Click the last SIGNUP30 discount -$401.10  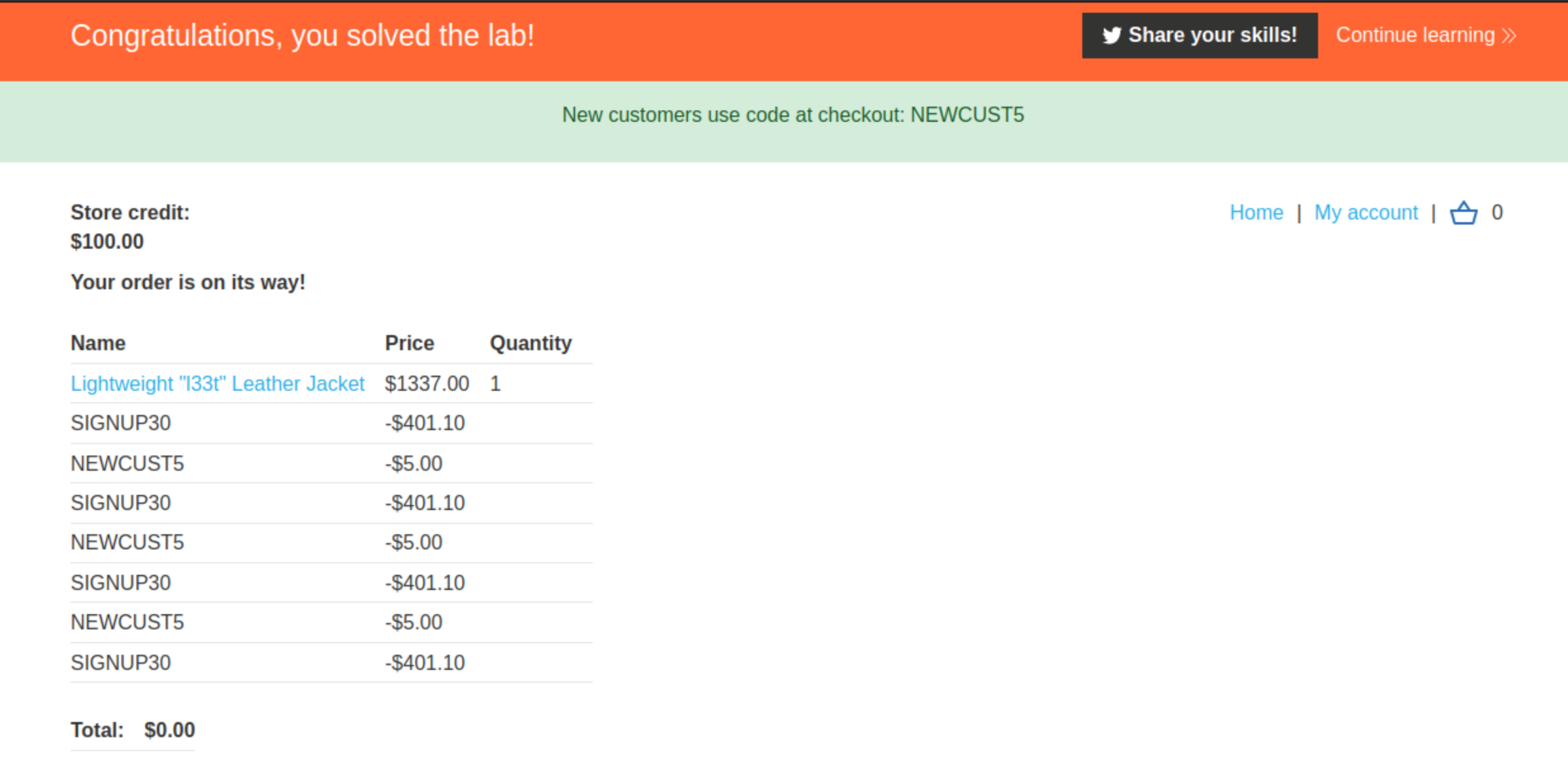425,663
